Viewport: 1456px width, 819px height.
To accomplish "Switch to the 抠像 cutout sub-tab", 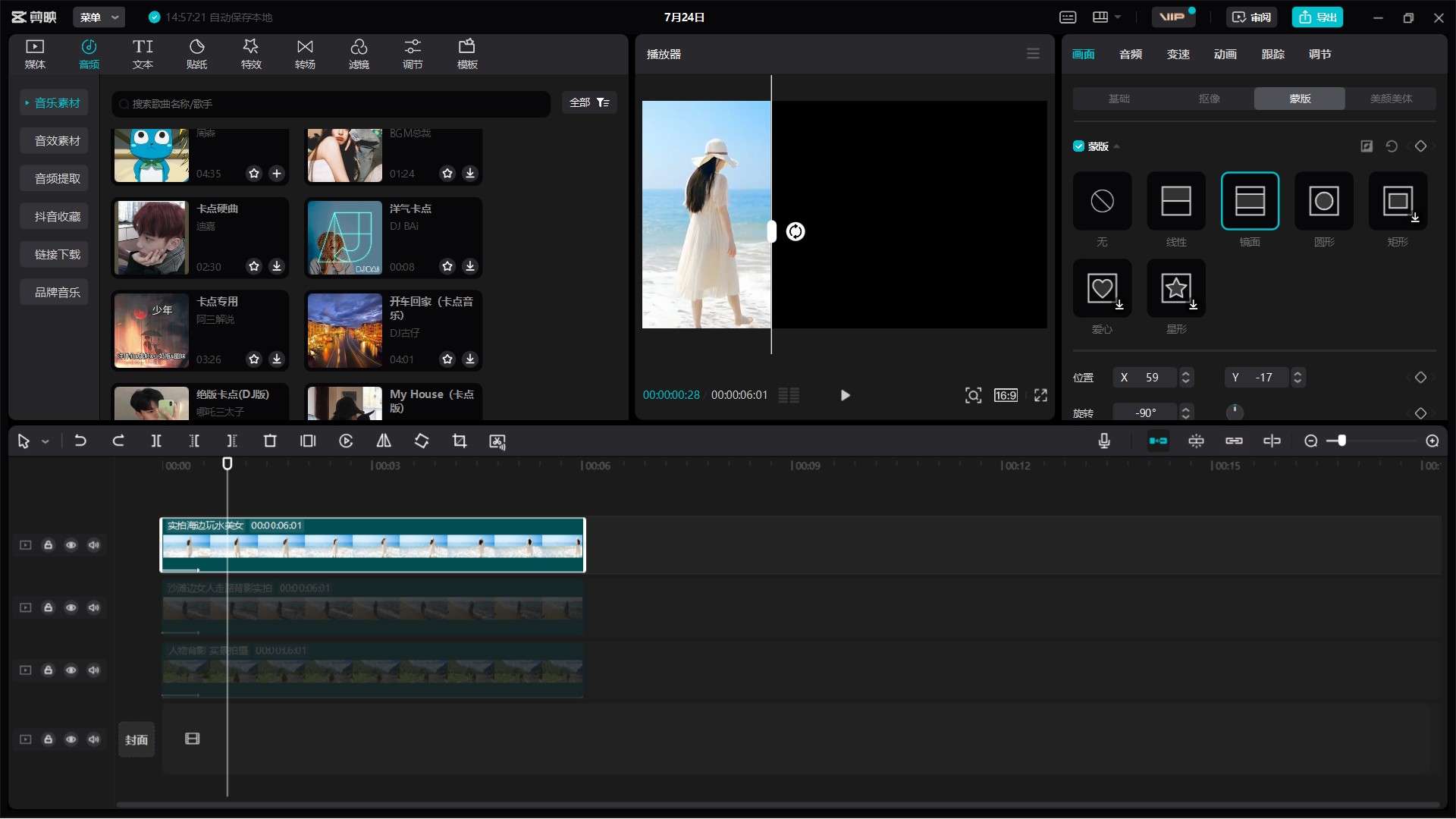I will pyautogui.click(x=1210, y=99).
